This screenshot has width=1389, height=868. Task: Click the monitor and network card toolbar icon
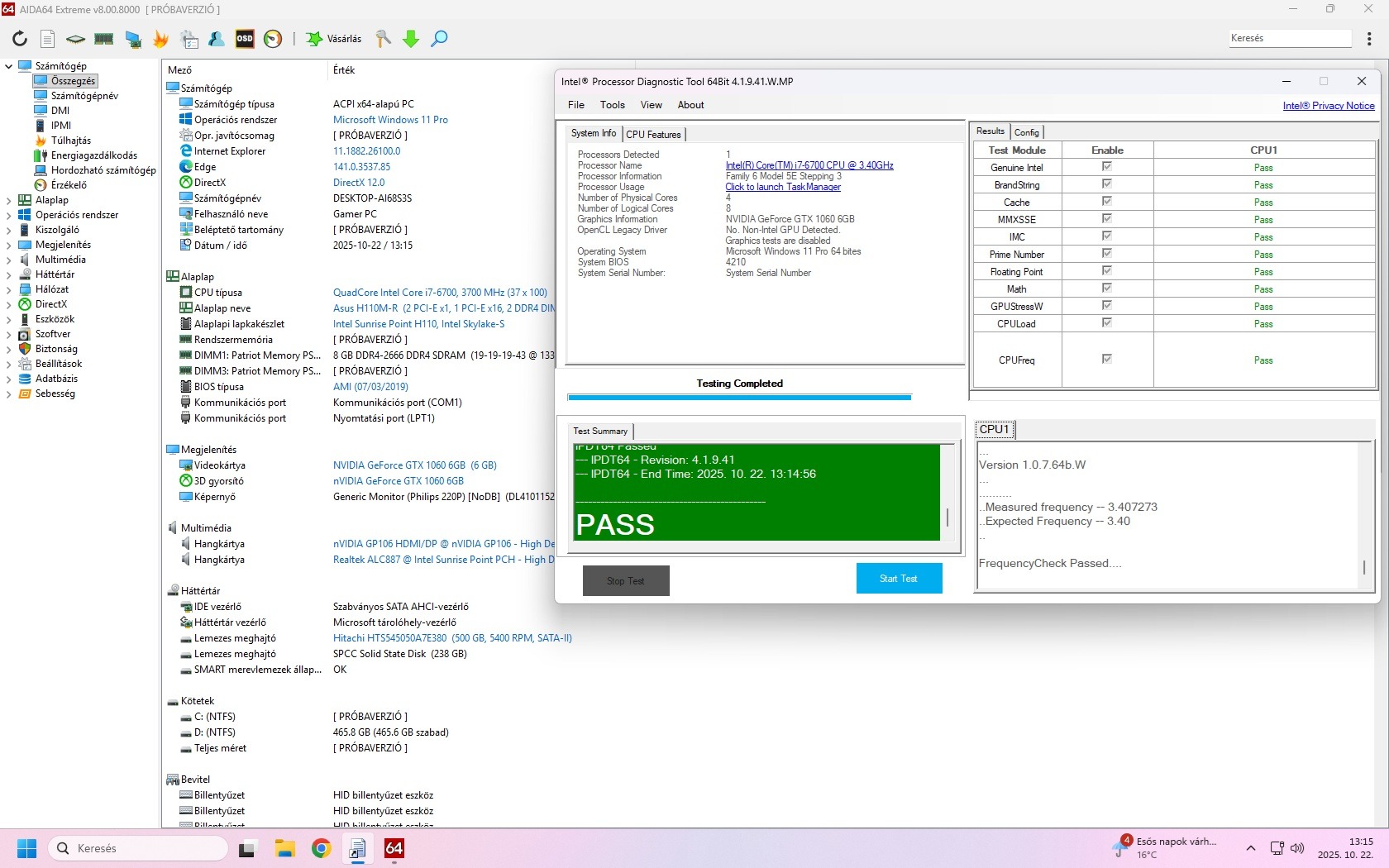[133, 39]
